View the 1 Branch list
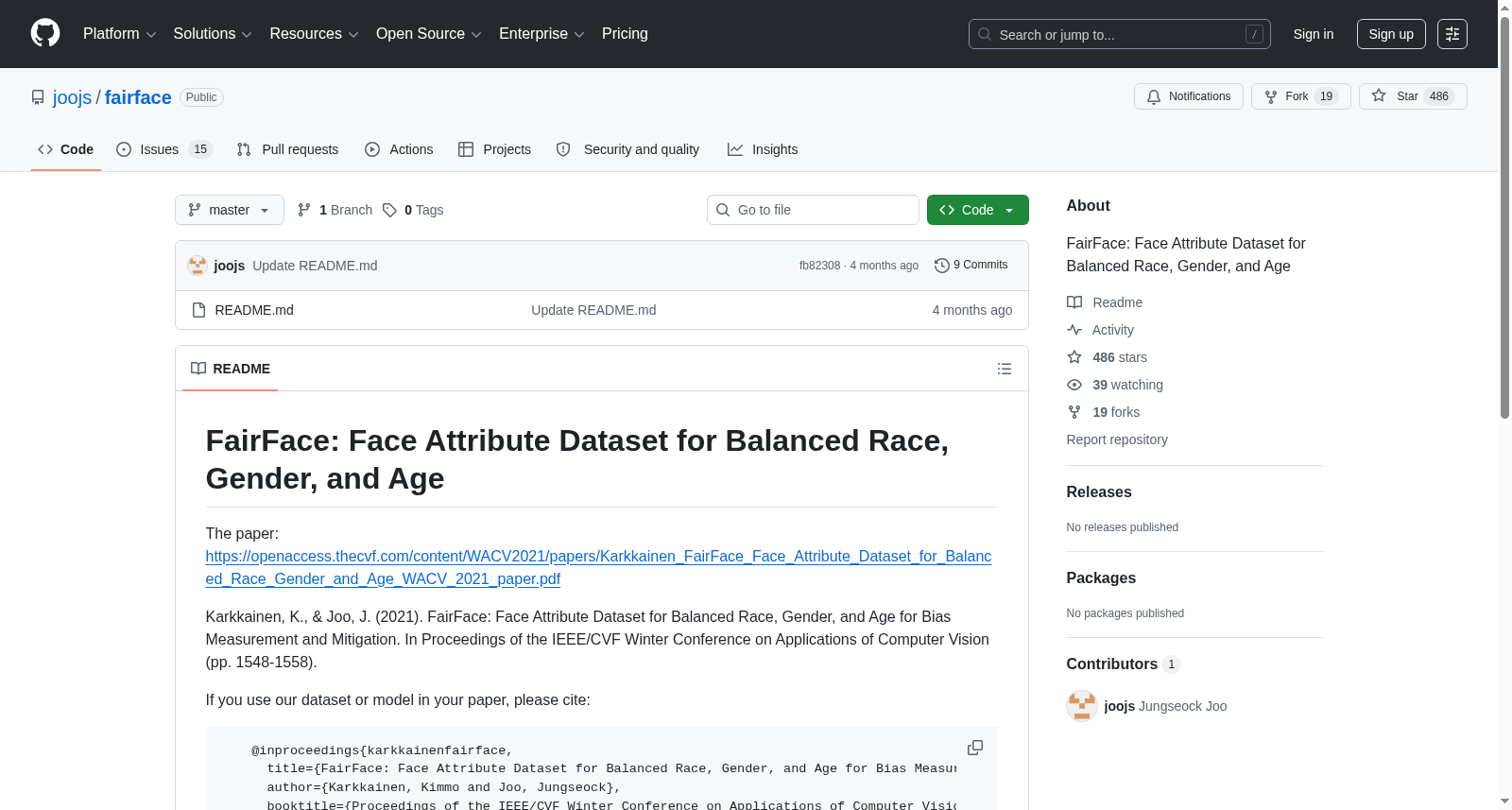 tap(335, 210)
